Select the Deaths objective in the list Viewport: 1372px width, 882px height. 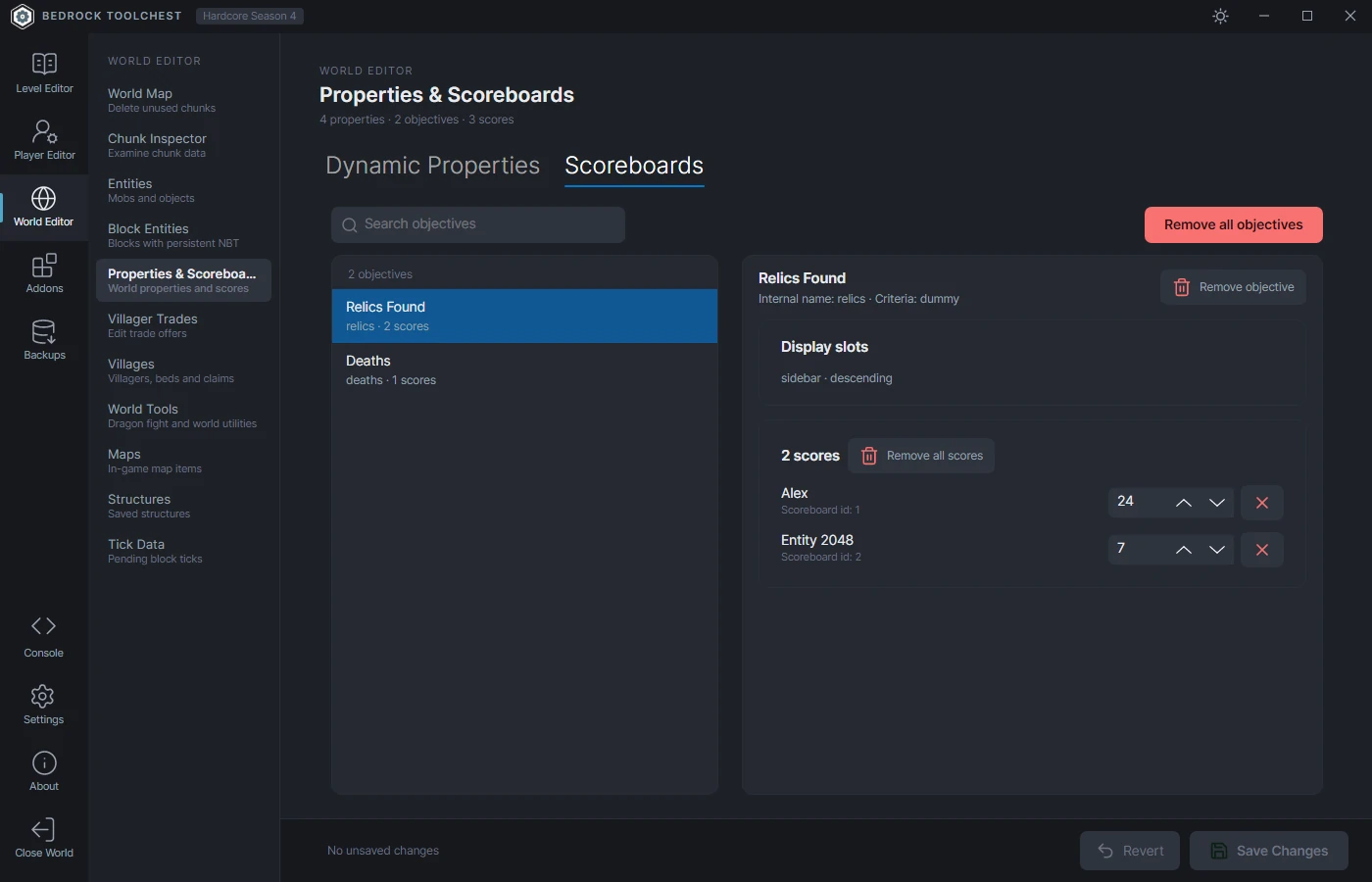coord(524,369)
